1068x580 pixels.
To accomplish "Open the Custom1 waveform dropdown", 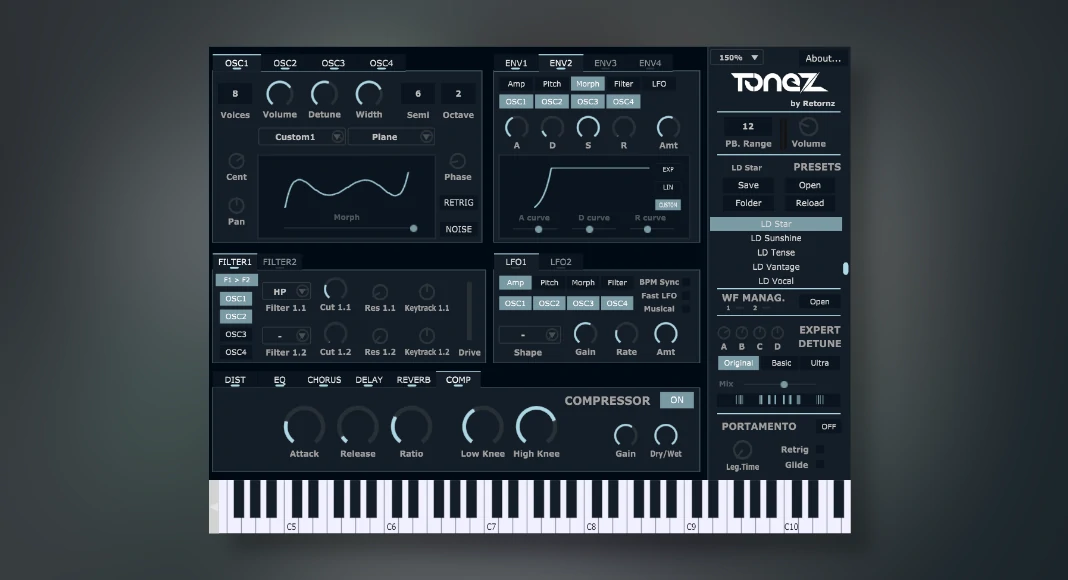I will coord(302,137).
